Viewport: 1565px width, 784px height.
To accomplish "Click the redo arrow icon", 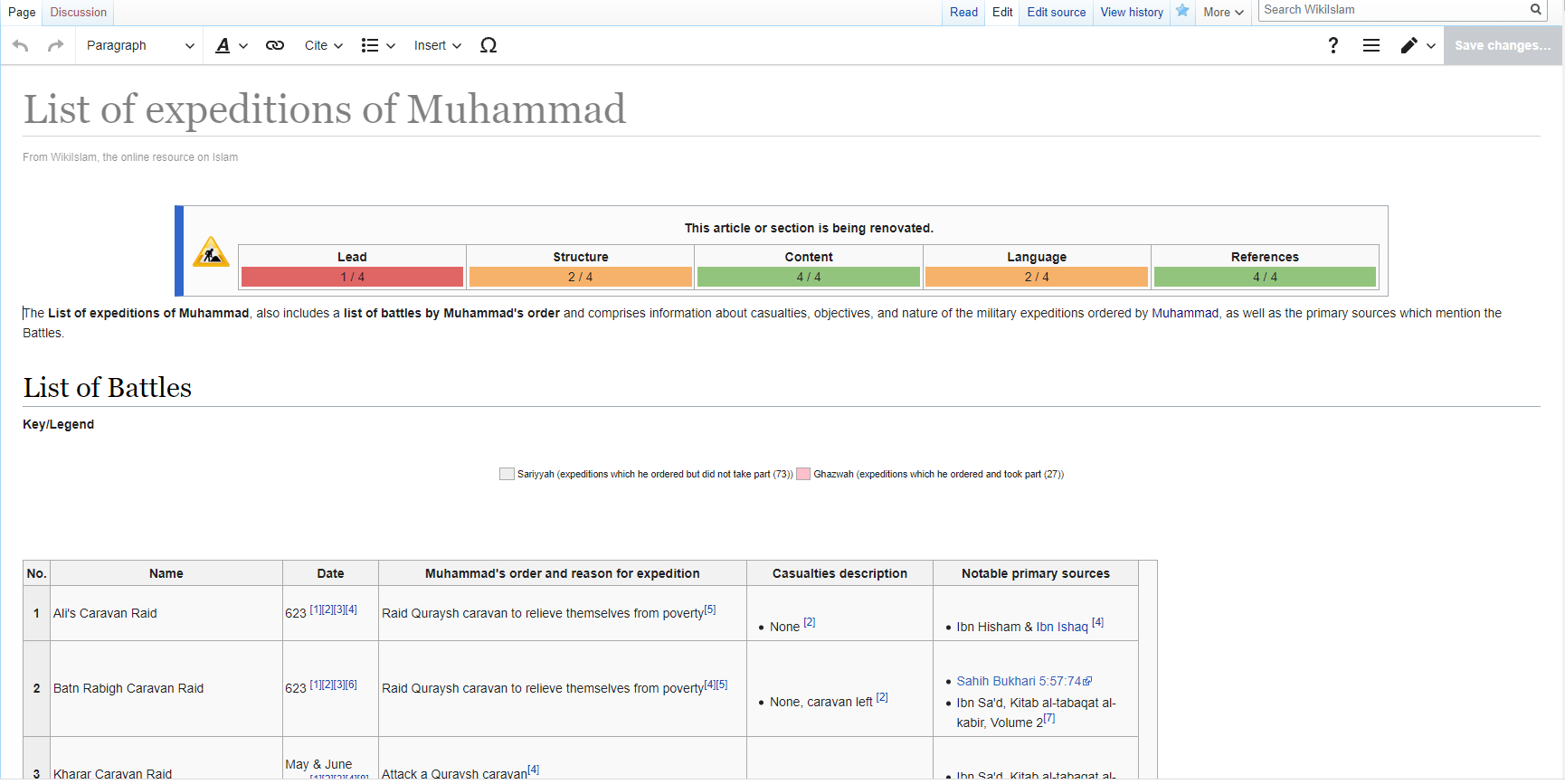I will coord(55,45).
